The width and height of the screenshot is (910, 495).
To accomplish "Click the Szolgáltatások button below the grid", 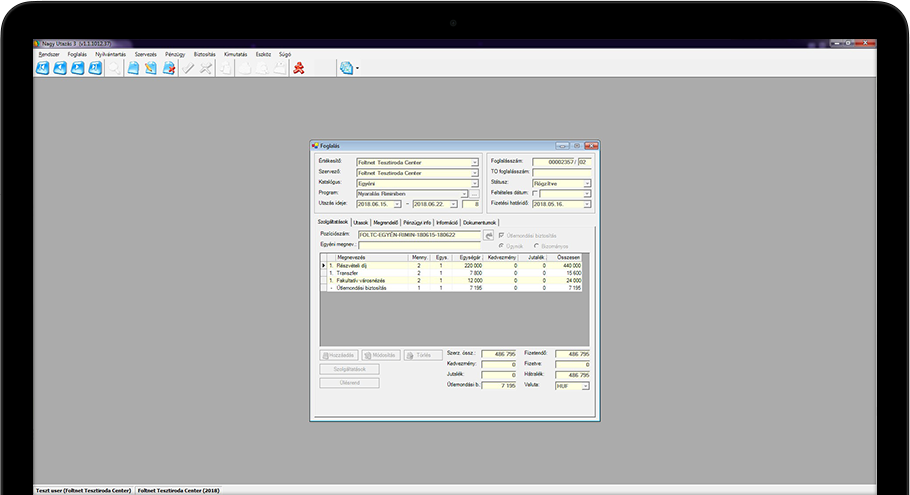I will point(349,369).
